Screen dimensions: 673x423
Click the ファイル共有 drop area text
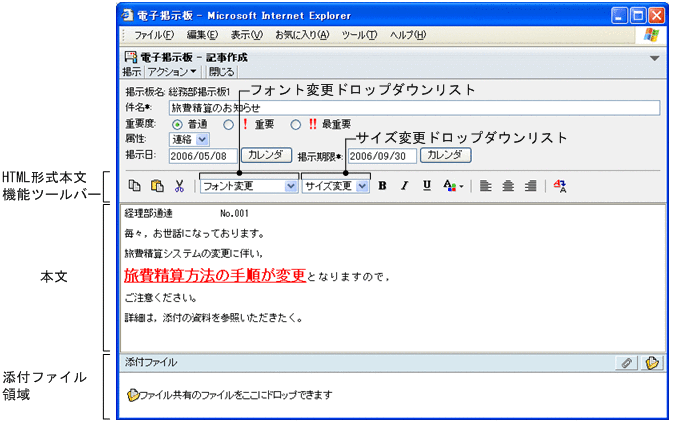pos(236,395)
